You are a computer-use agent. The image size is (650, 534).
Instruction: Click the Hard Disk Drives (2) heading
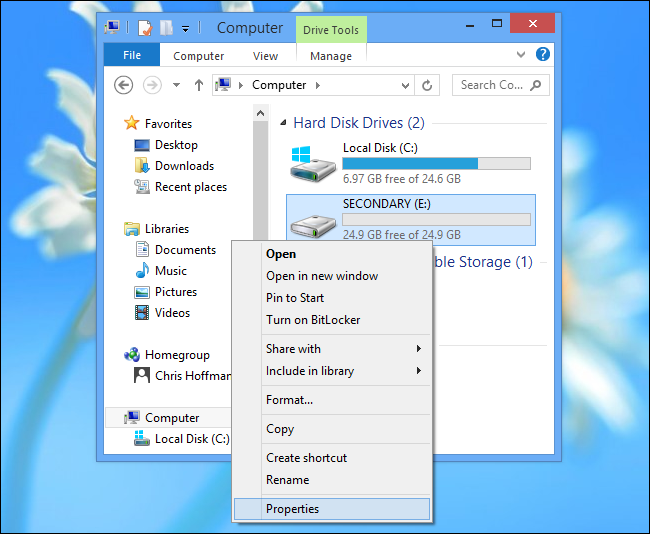click(359, 123)
